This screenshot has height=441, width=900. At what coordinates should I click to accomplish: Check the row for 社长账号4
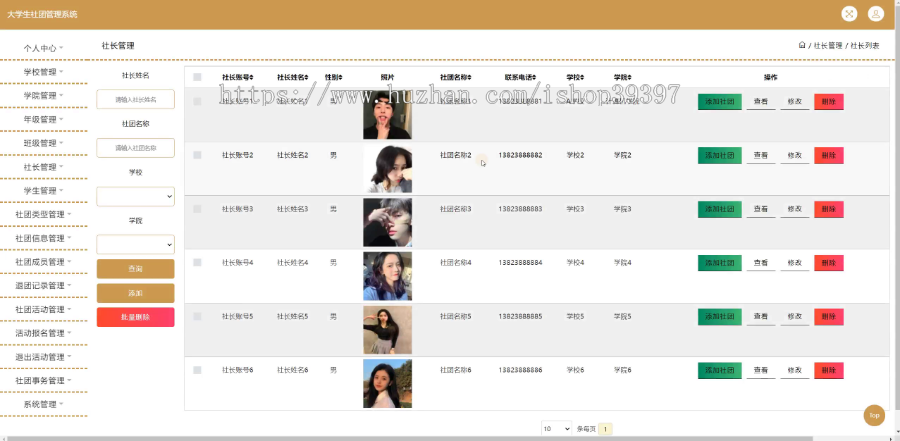click(x=197, y=262)
